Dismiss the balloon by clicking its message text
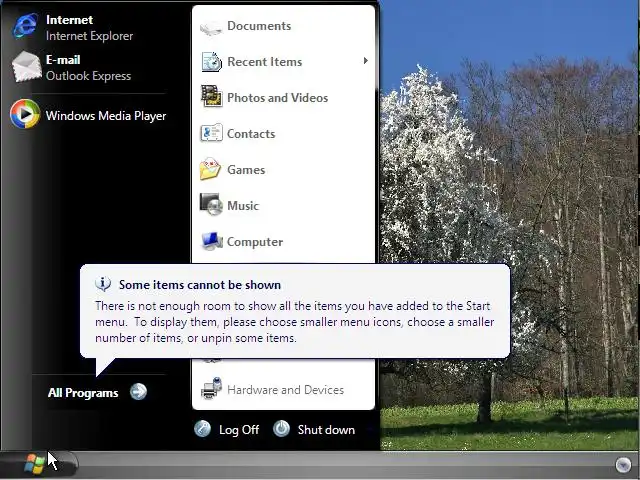Image resolution: width=640 pixels, height=480 pixels. click(x=294, y=322)
